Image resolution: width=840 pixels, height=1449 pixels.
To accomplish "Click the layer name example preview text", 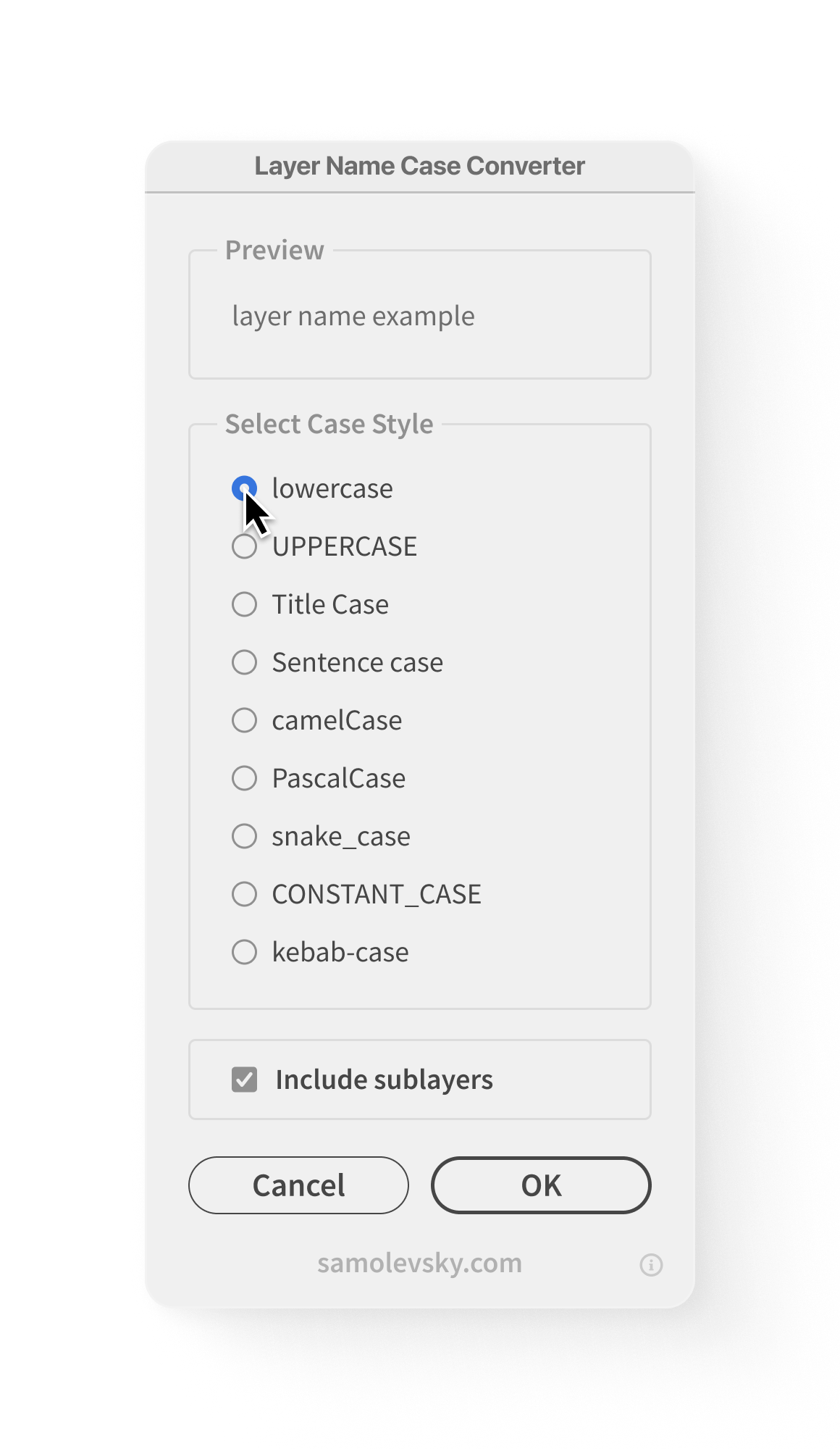I will click(353, 317).
